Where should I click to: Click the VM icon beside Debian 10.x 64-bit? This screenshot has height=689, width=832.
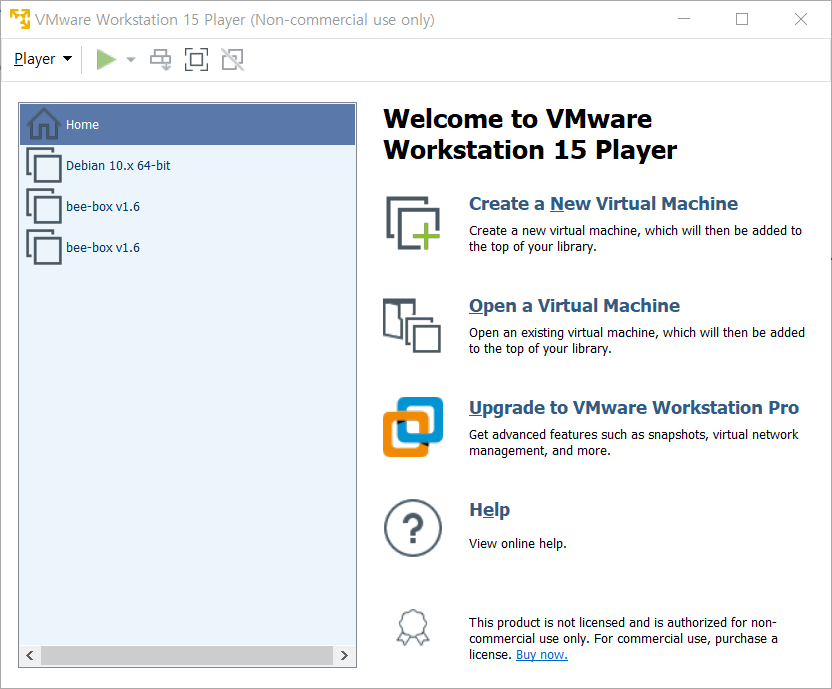[44, 165]
